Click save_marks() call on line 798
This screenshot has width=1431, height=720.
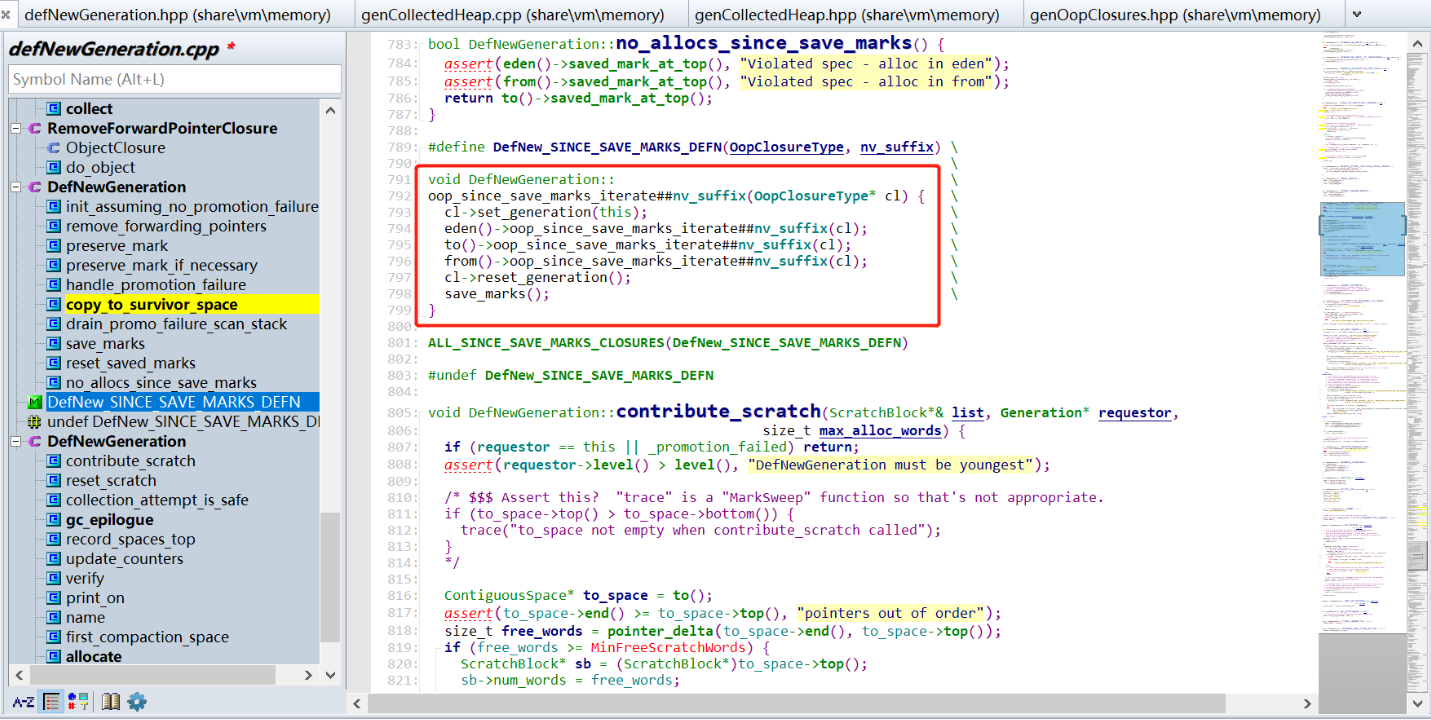[497, 294]
